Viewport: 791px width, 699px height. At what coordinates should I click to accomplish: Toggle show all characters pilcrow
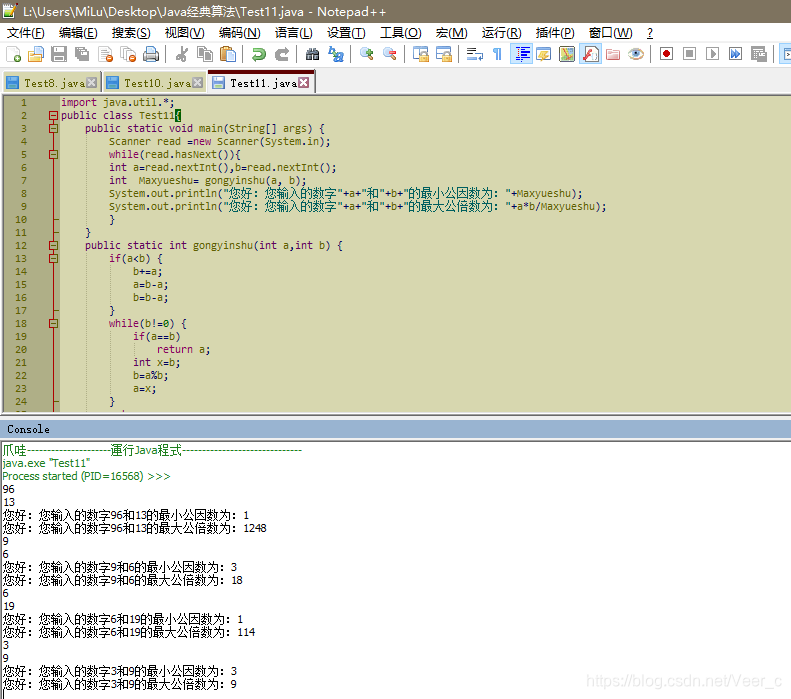[x=497, y=54]
